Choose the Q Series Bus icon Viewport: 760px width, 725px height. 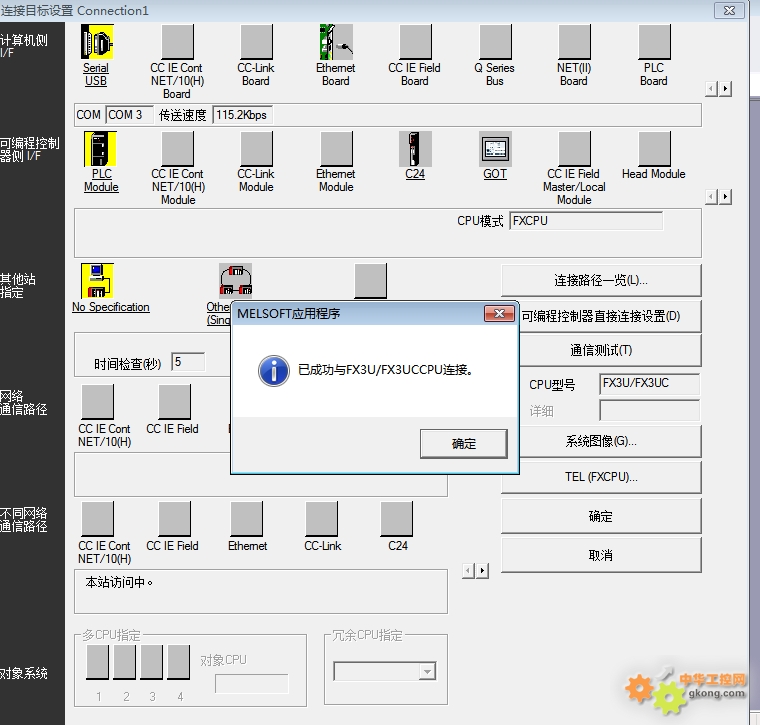(495, 42)
